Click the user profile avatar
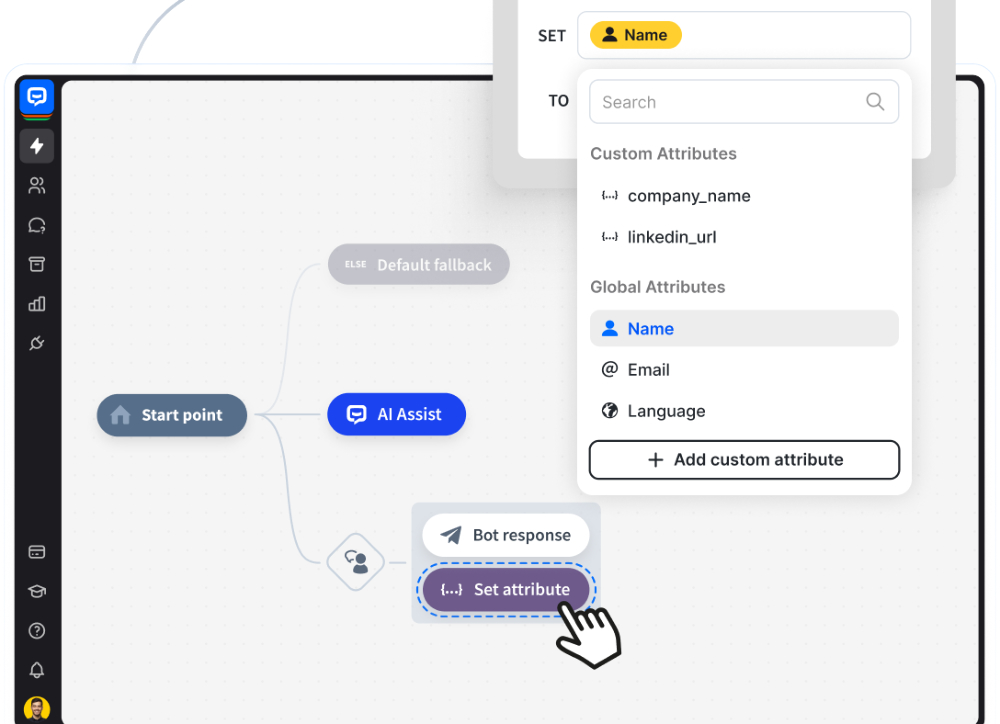The image size is (1000, 724). coord(37,709)
